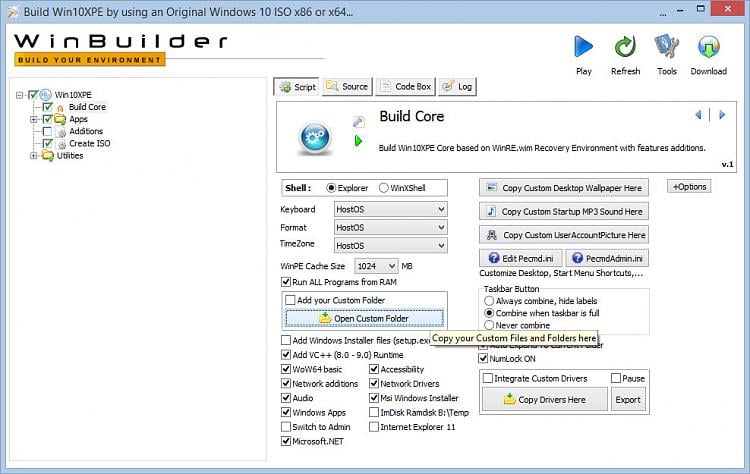
Task: Open the WinPE Cache Size dropdown
Action: (376, 266)
